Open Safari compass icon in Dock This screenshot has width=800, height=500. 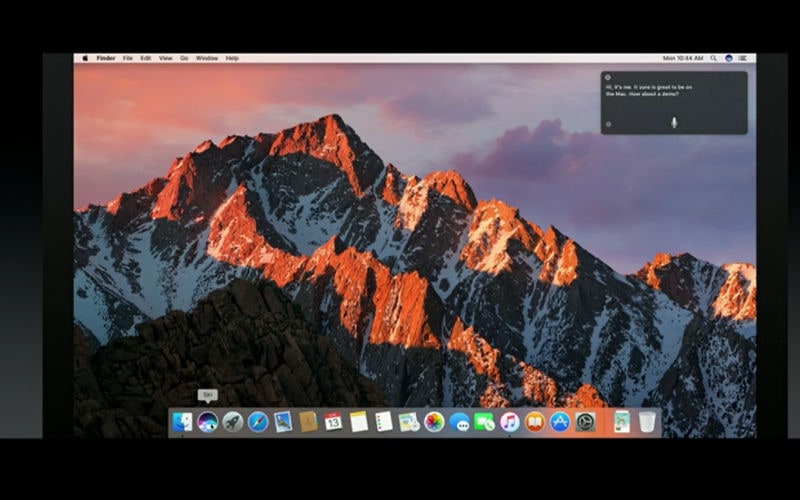258,422
